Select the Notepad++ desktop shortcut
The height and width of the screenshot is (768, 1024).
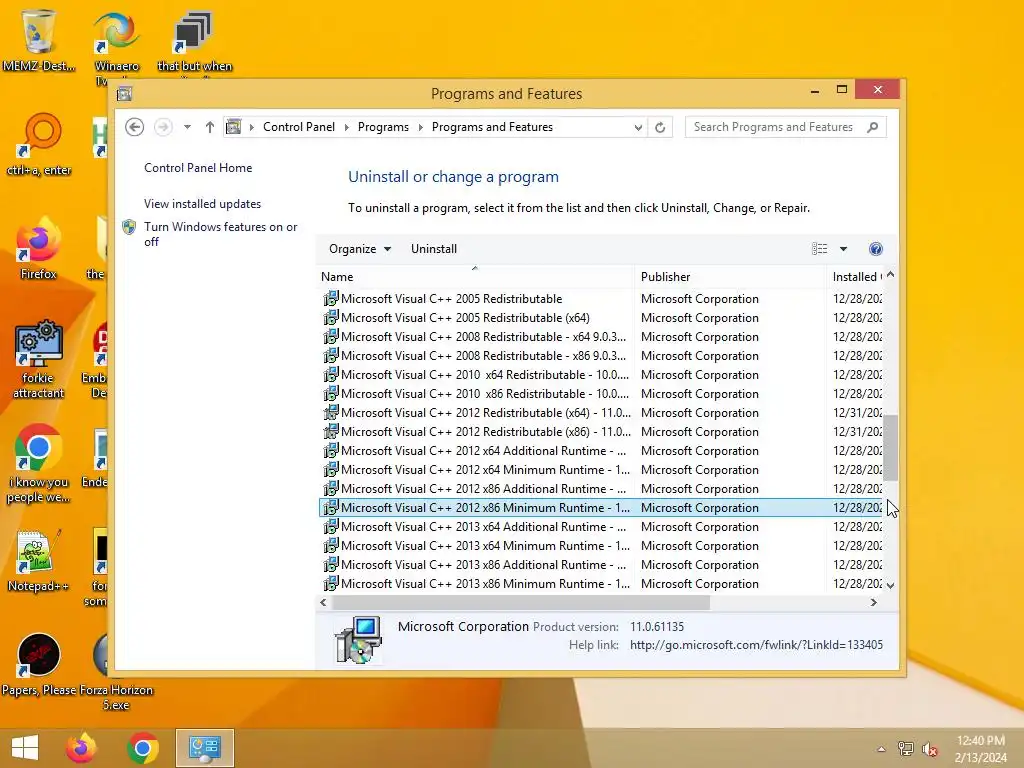click(x=38, y=560)
